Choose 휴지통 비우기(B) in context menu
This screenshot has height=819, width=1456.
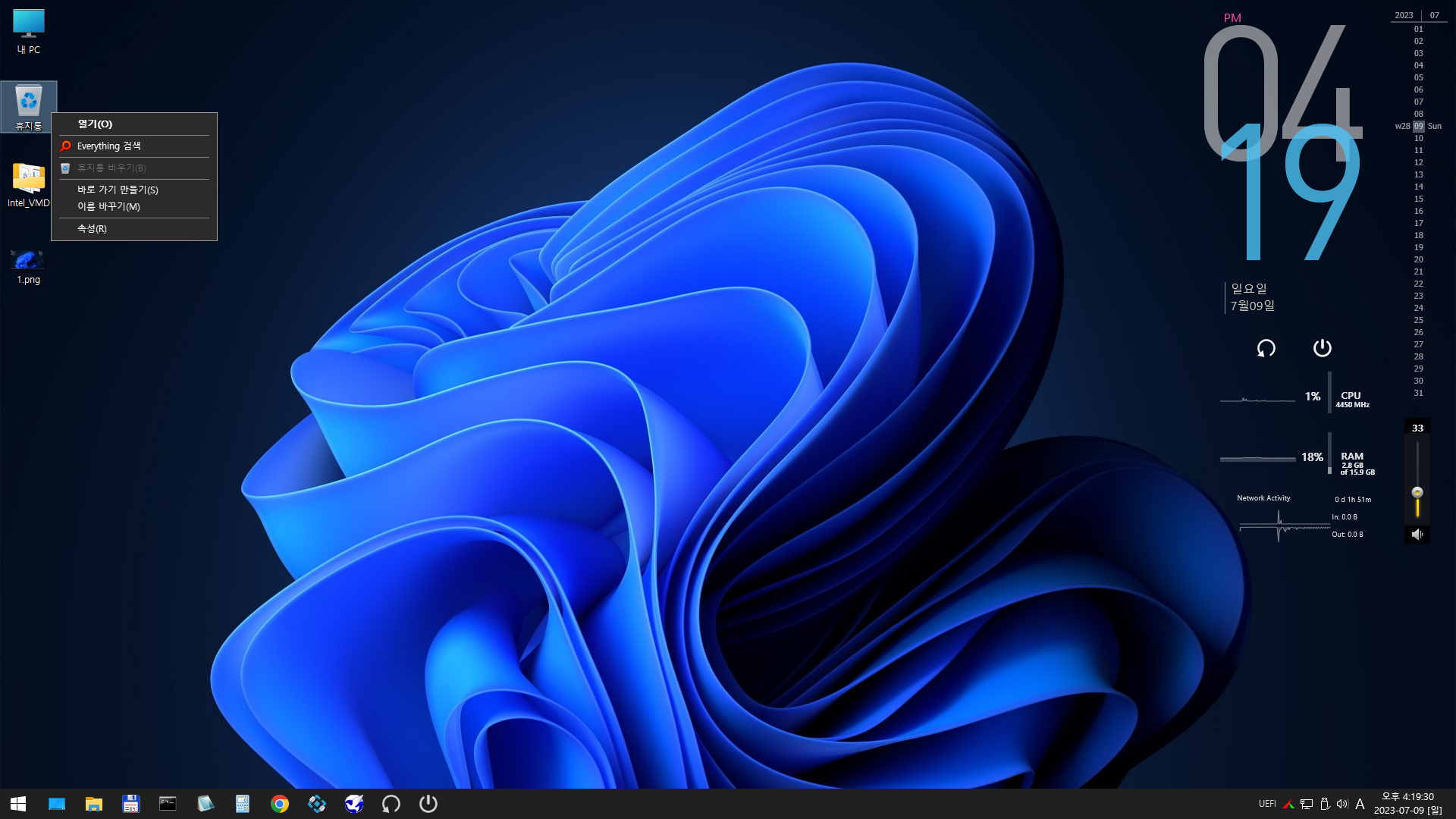(134, 168)
